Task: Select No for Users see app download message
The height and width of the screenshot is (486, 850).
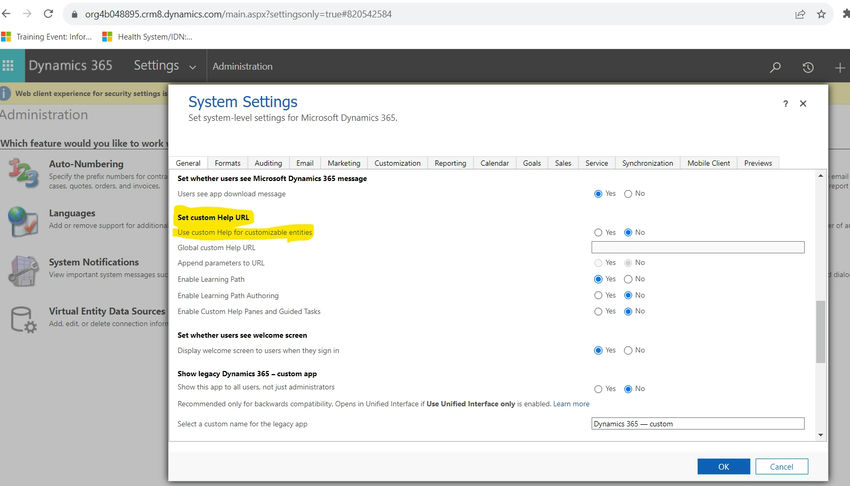Action: coord(628,193)
